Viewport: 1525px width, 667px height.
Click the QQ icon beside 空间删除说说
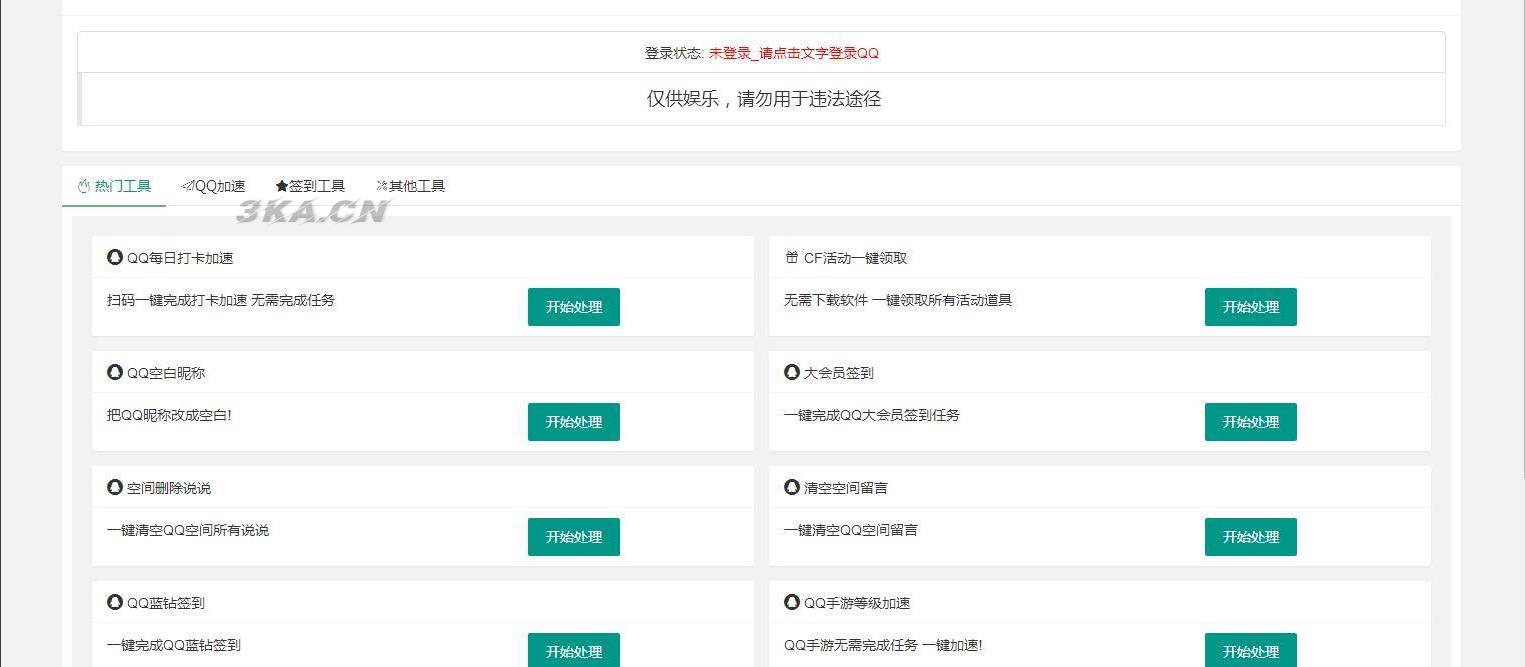(114, 487)
